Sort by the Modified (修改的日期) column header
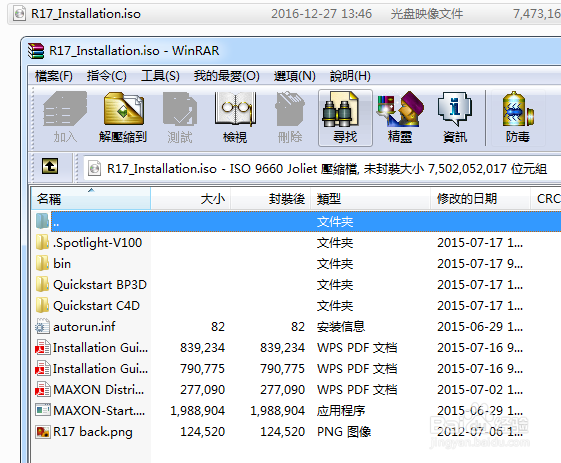 pos(480,198)
